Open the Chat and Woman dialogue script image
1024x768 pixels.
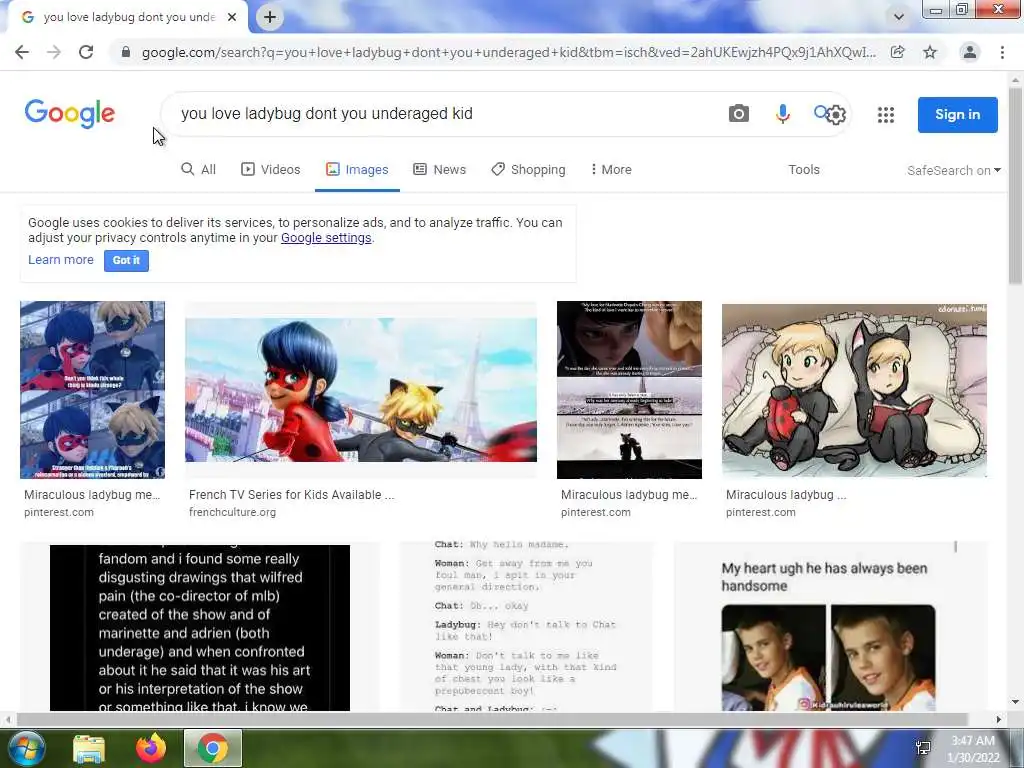tap(526, 627)
